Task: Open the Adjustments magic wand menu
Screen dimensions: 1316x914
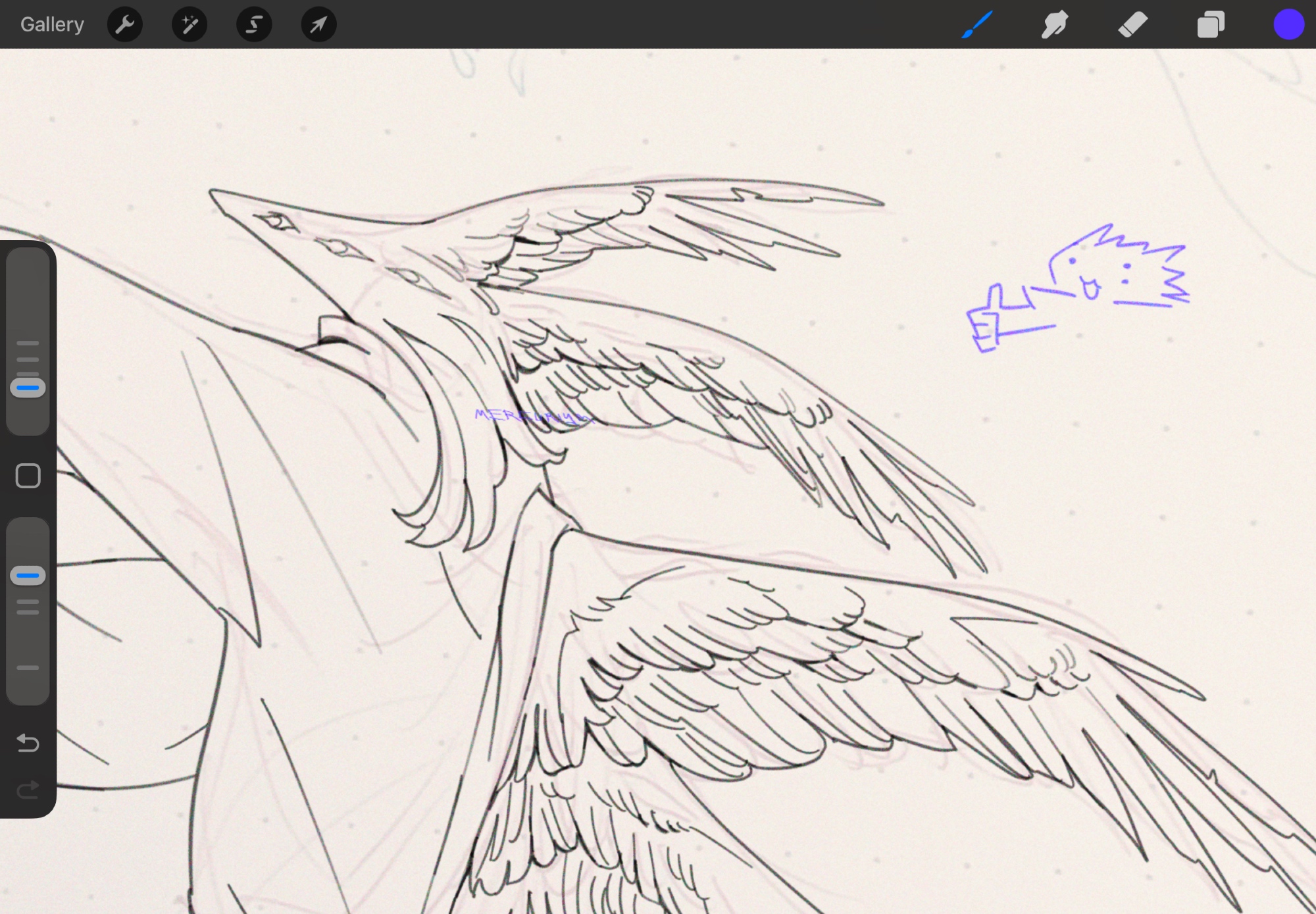Action: tap(190, 24)
